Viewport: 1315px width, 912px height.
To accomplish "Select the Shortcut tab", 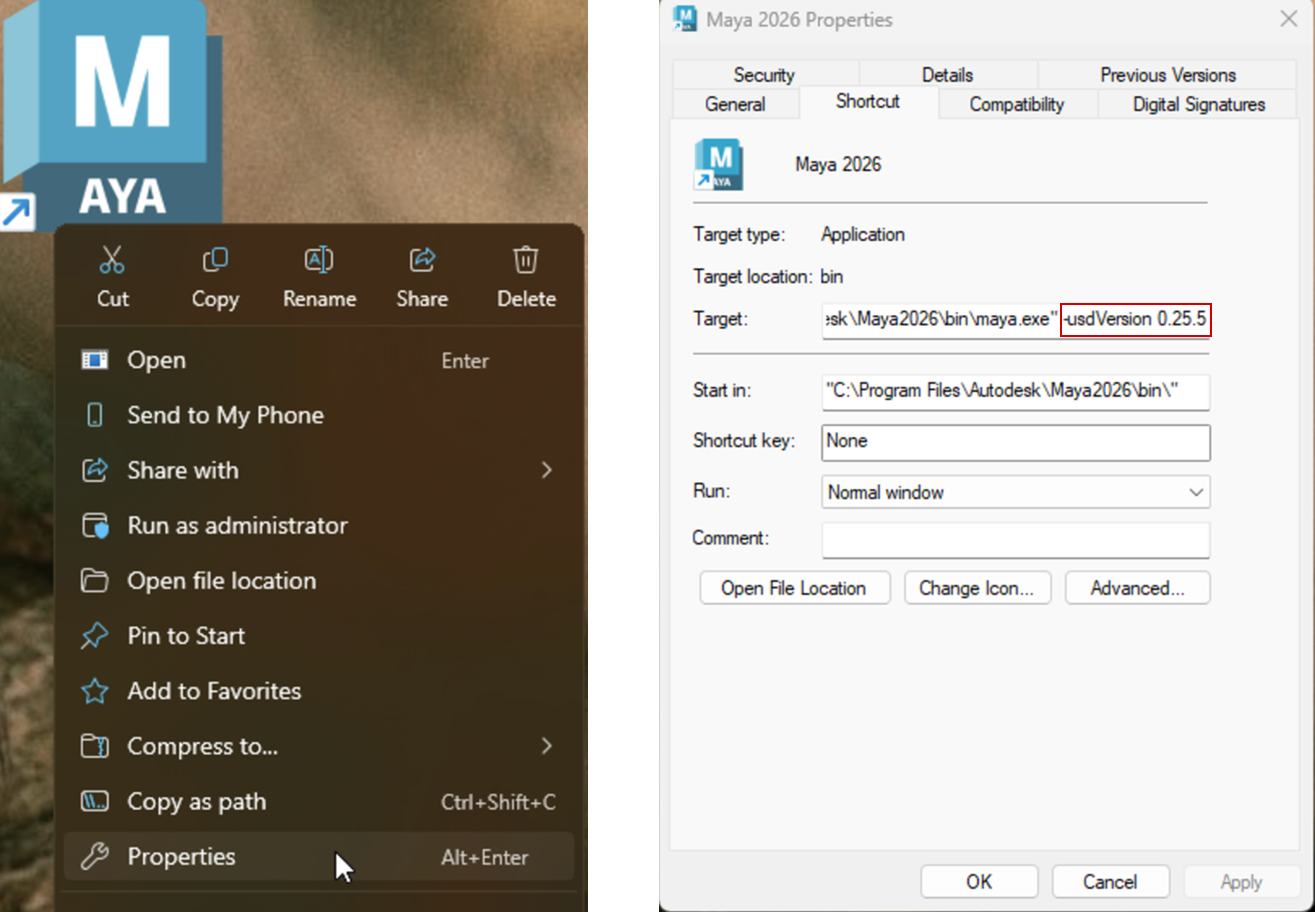I will (x=868, y=102).
